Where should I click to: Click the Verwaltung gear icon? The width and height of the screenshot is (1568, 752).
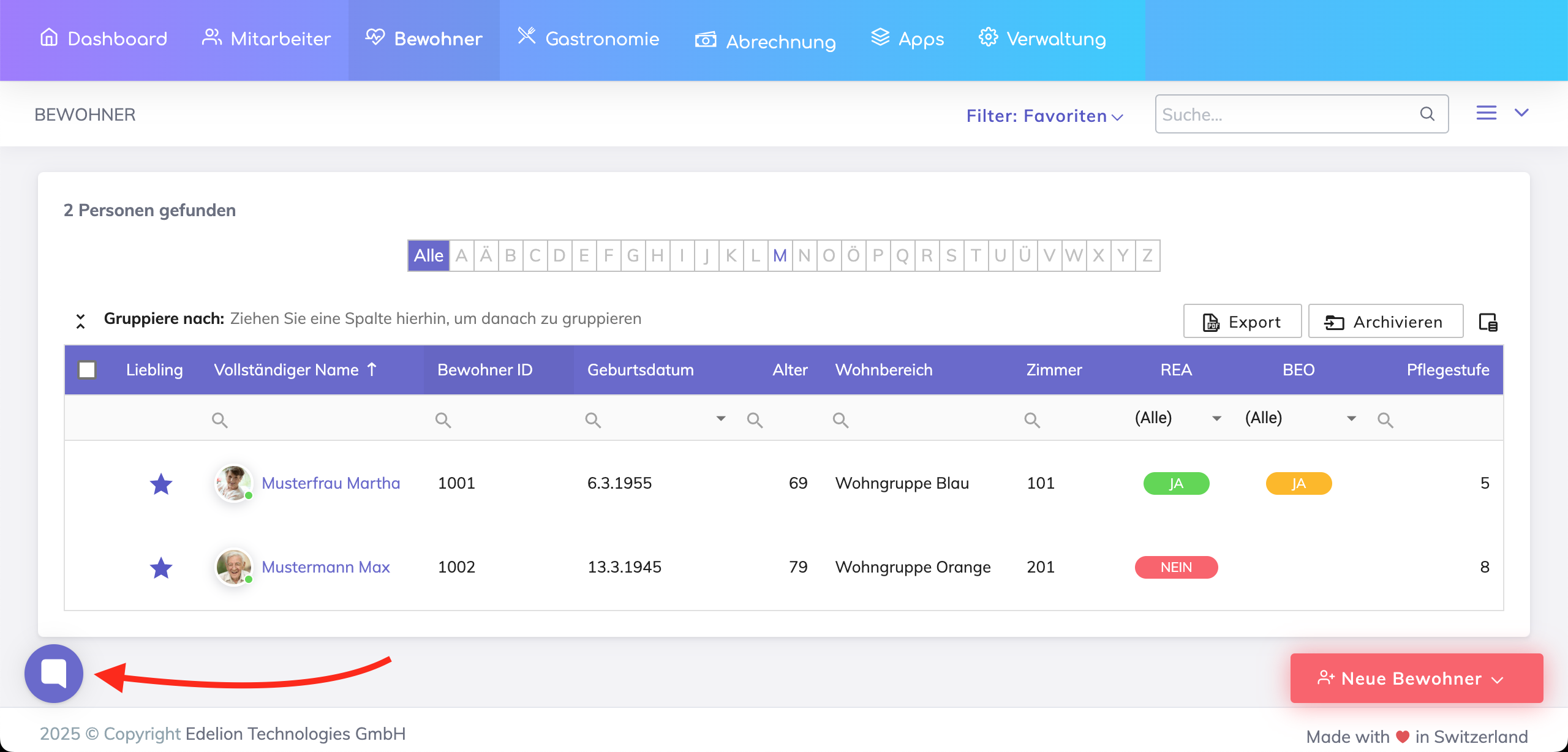pos(987,38)
